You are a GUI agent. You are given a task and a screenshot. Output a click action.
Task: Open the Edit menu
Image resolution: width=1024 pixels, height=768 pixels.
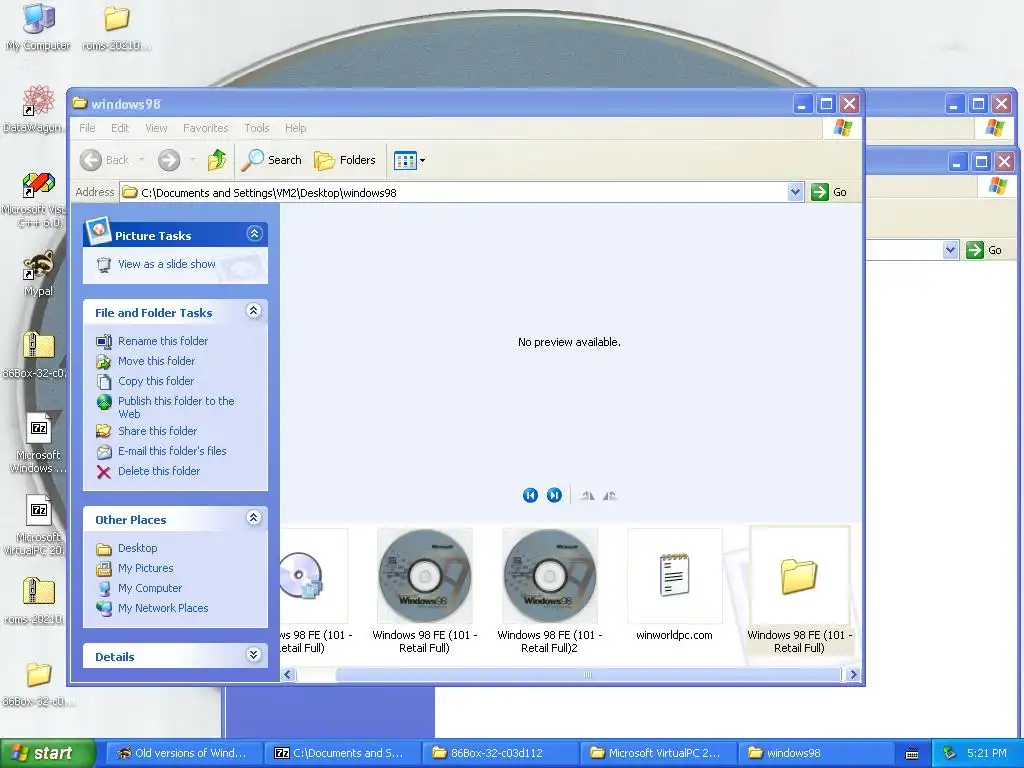coord(120,128)
